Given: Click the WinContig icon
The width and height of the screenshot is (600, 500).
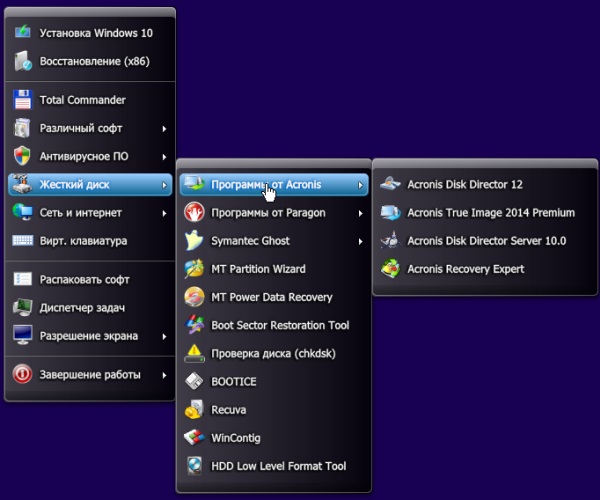Looking at the screenshot, I should tap(194, 438).
